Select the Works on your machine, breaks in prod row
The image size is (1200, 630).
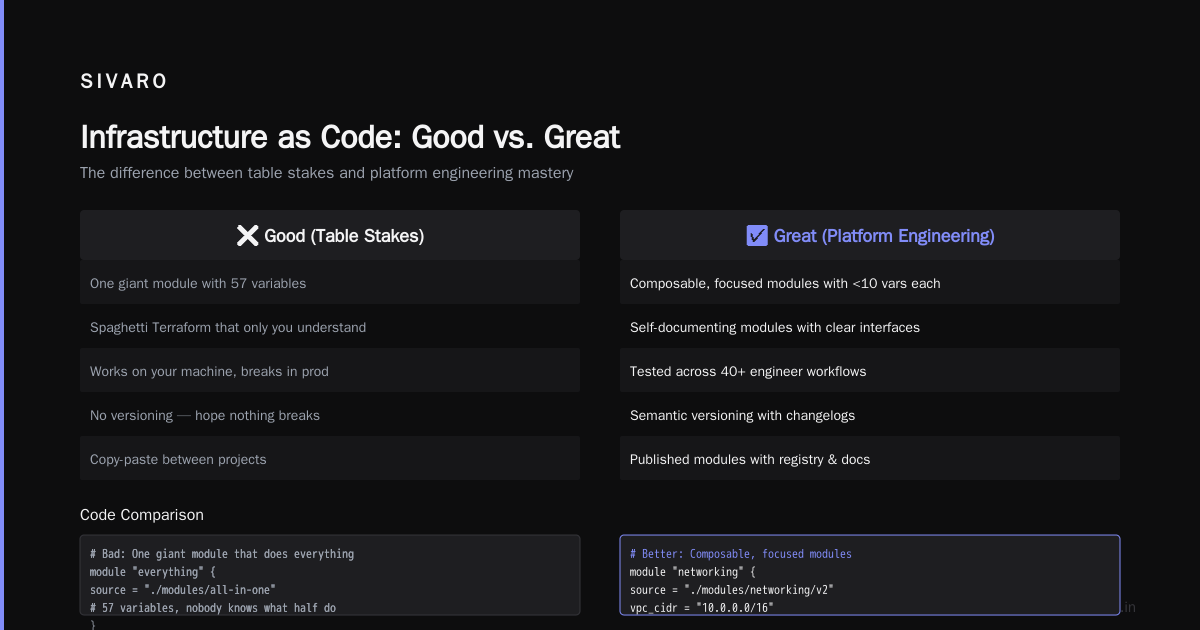click(330, 371)
